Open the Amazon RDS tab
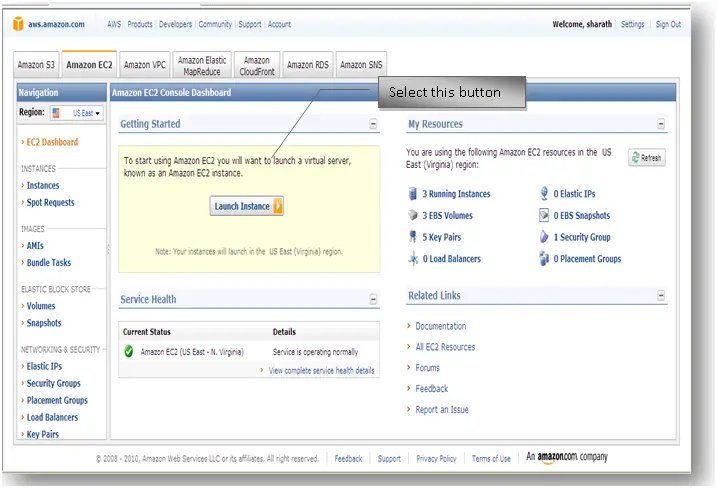The height and width of the screenshot is (488, 717). click(308, 64)
